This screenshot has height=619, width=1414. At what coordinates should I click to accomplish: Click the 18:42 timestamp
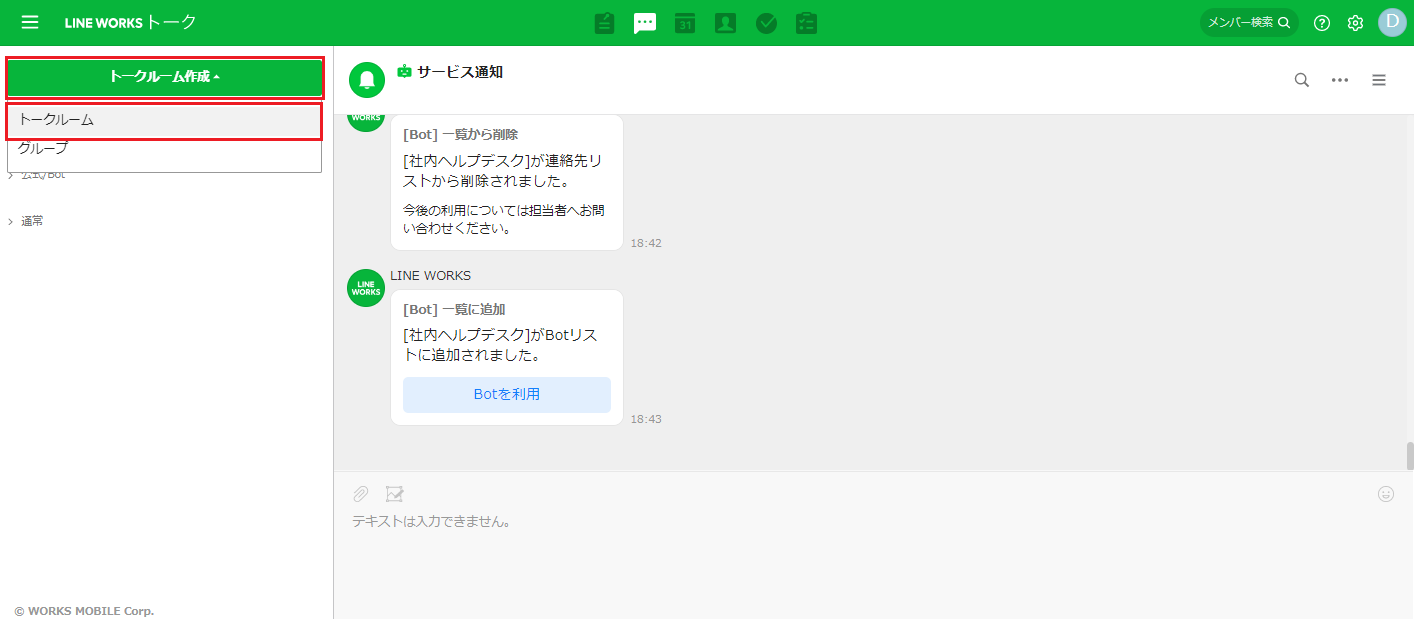click(x=646, y=243)
